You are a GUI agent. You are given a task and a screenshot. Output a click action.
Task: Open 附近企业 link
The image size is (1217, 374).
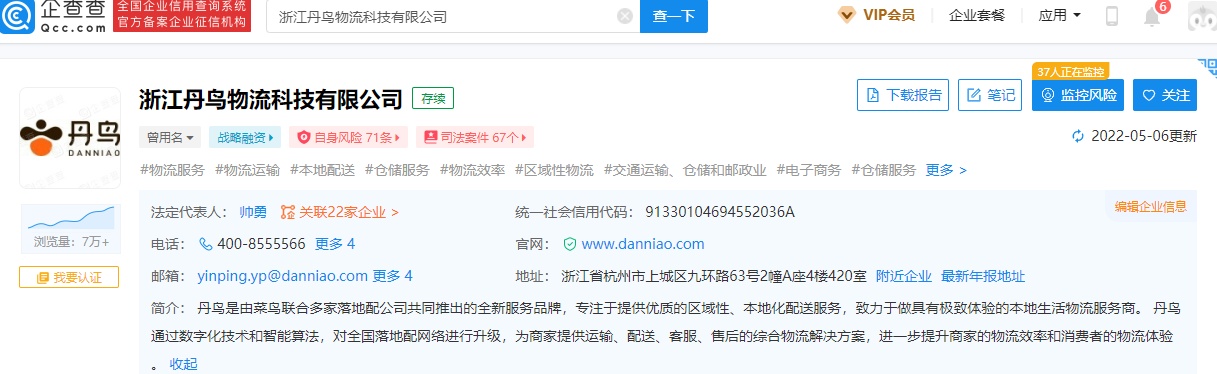pos(904,276)
